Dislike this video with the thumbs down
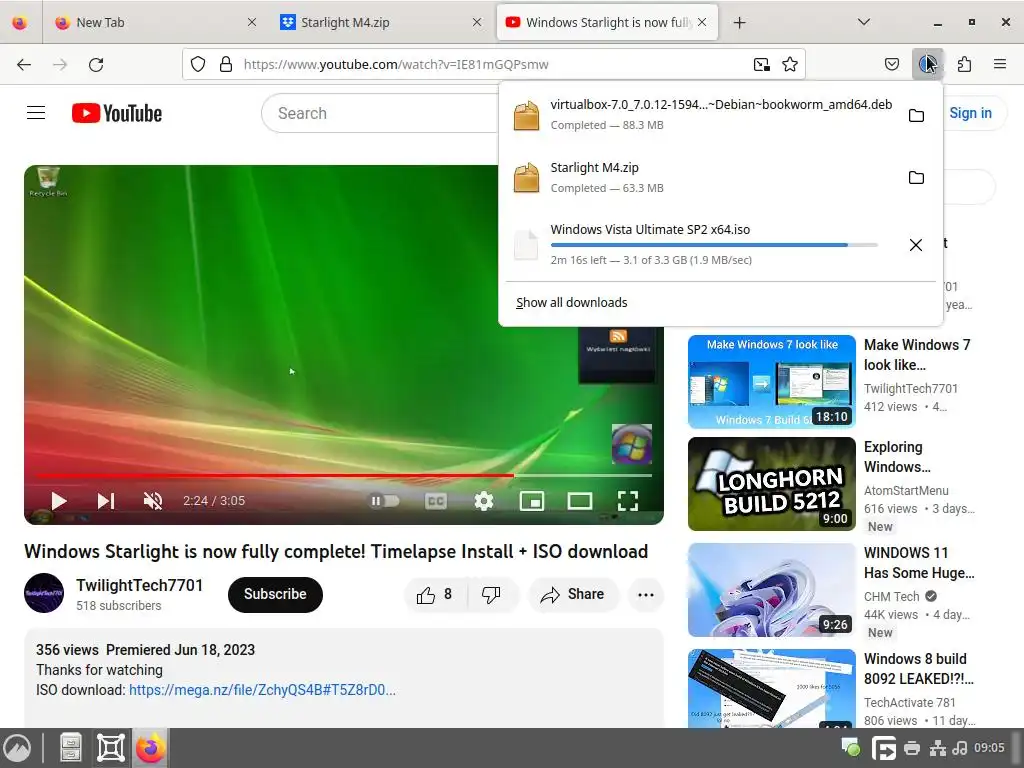 point(491,594)
